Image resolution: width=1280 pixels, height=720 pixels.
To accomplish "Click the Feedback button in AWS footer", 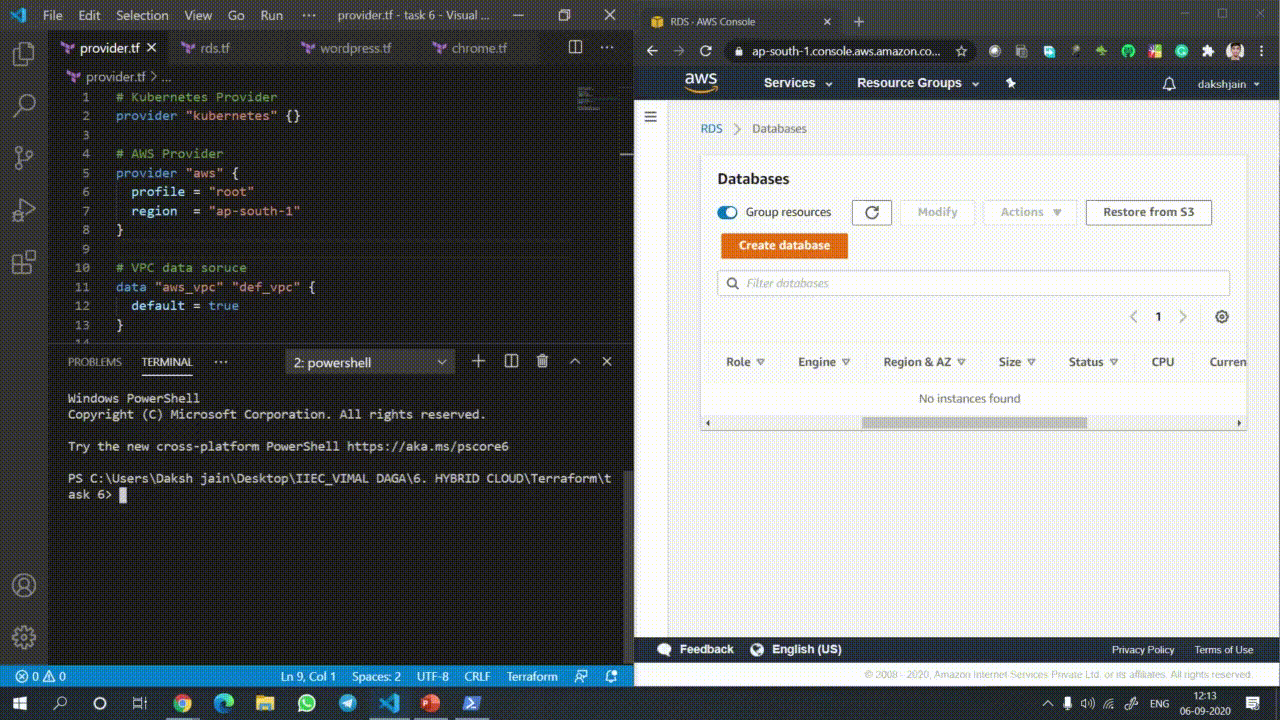I will (695, 650).
